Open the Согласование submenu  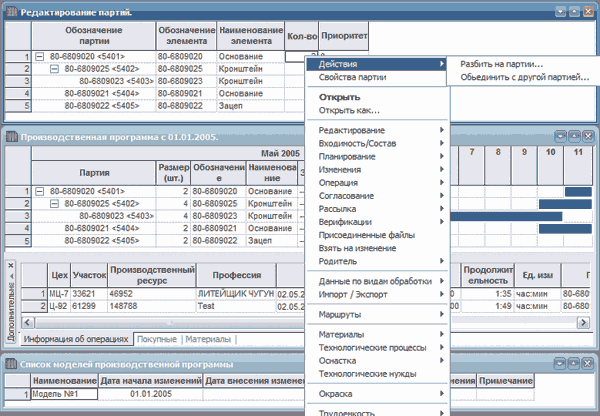377,196
